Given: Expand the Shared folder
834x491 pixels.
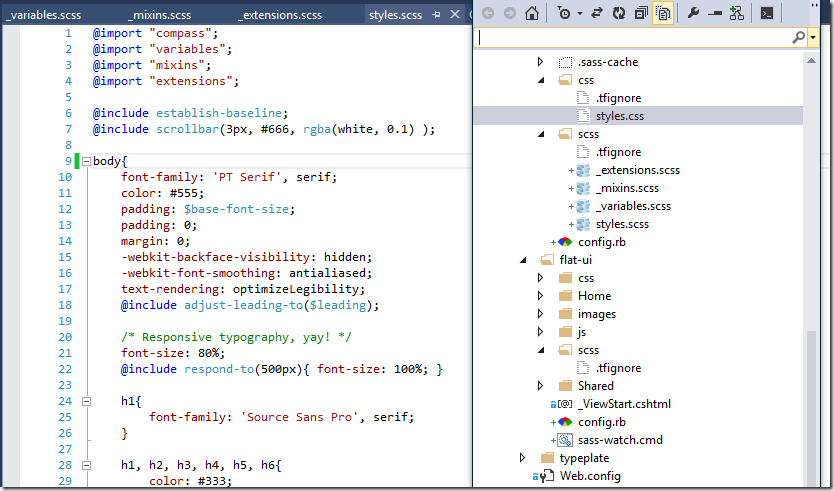Looking at the screenshot, I should (540, 386).
